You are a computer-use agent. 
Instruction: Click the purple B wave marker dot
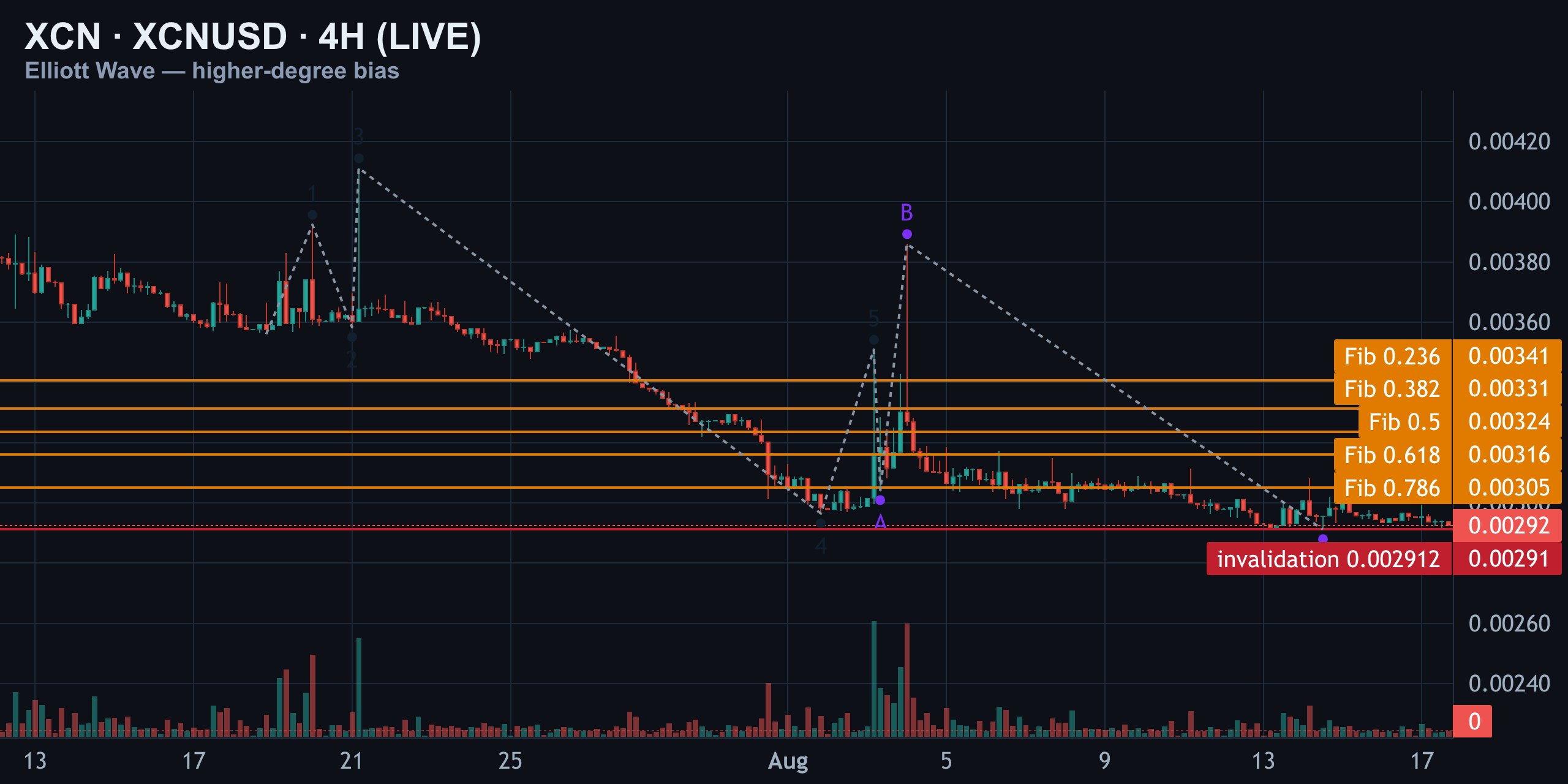907,234
